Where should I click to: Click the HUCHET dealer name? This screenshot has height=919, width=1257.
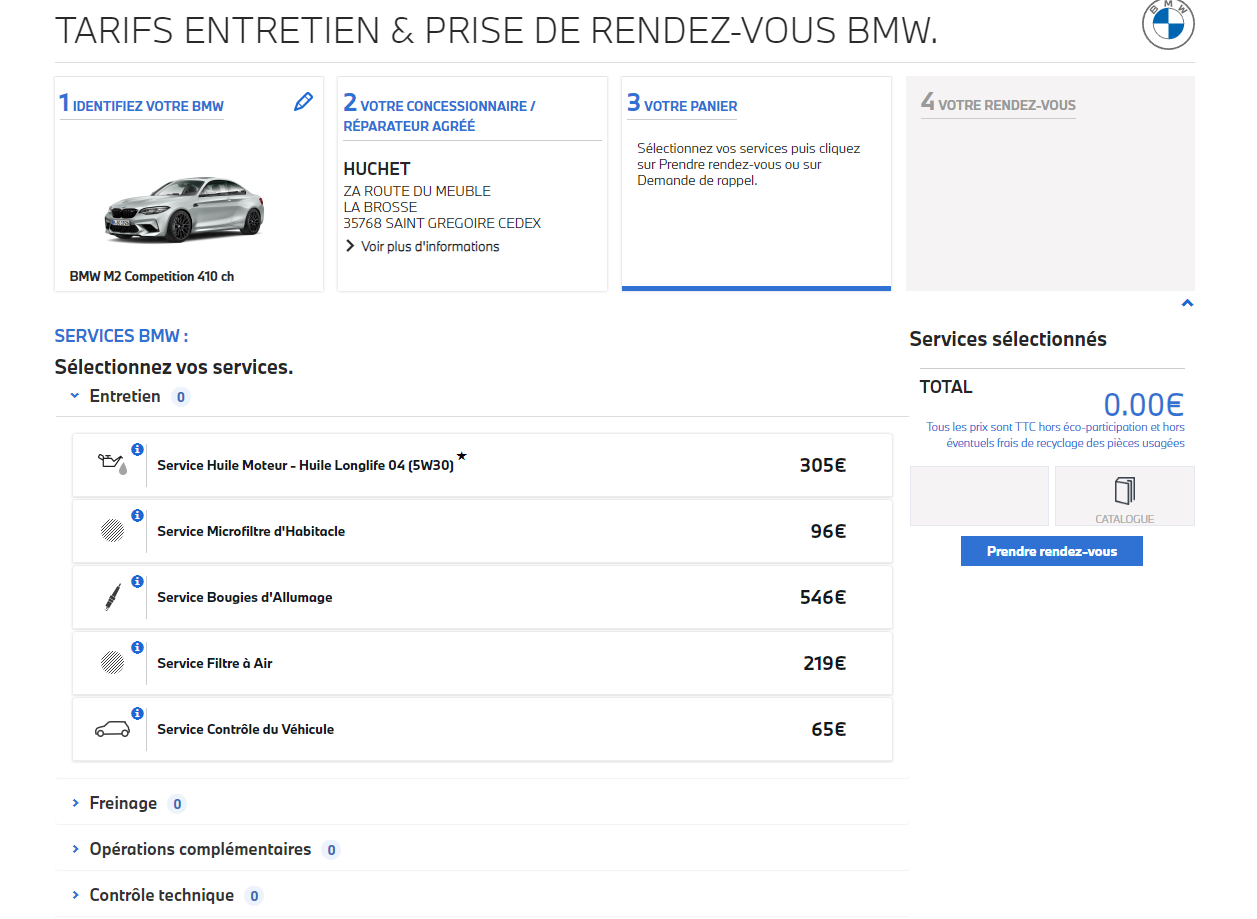[x=377, y=169]
